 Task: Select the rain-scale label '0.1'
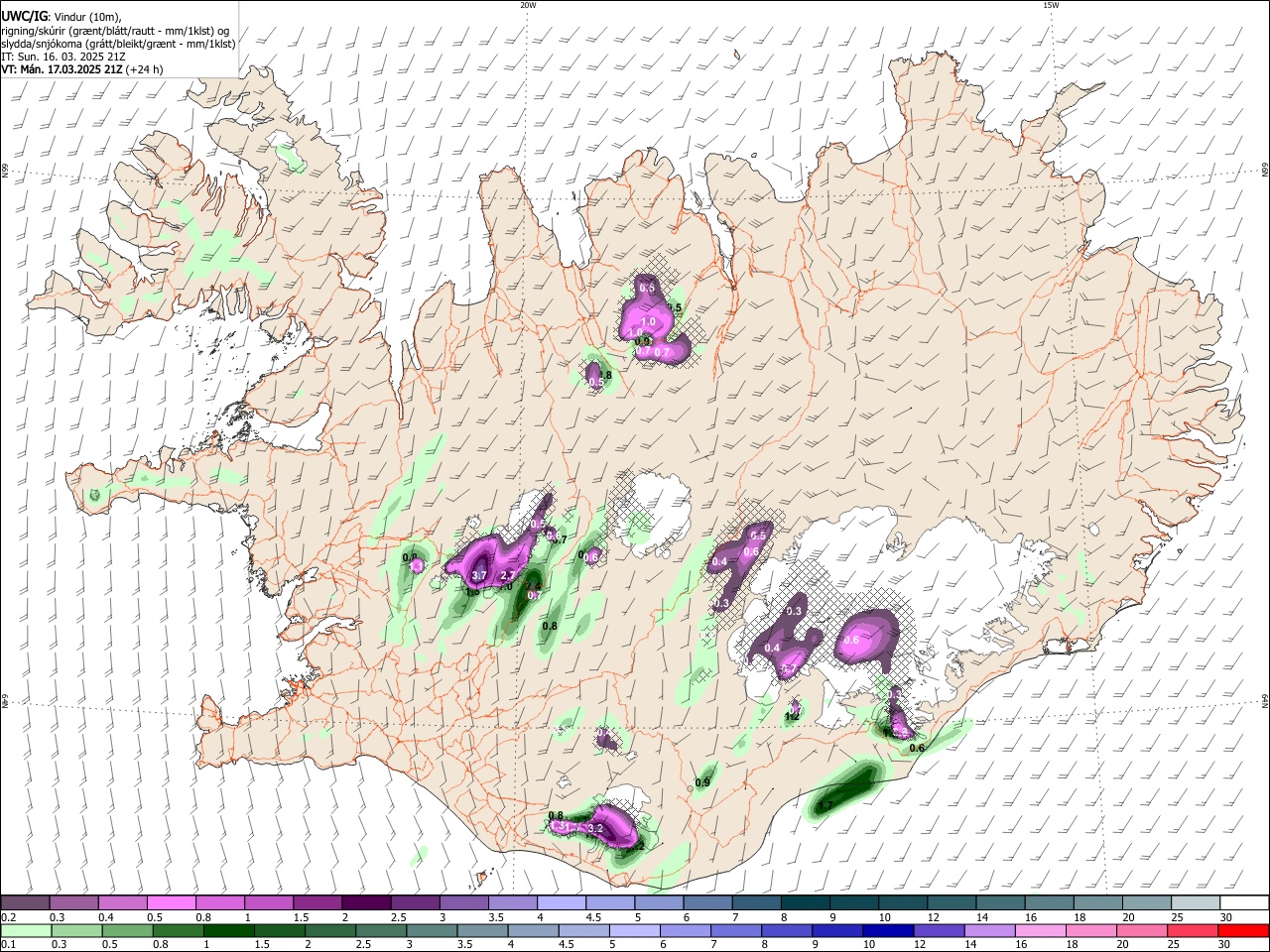(x=8, y=945)
